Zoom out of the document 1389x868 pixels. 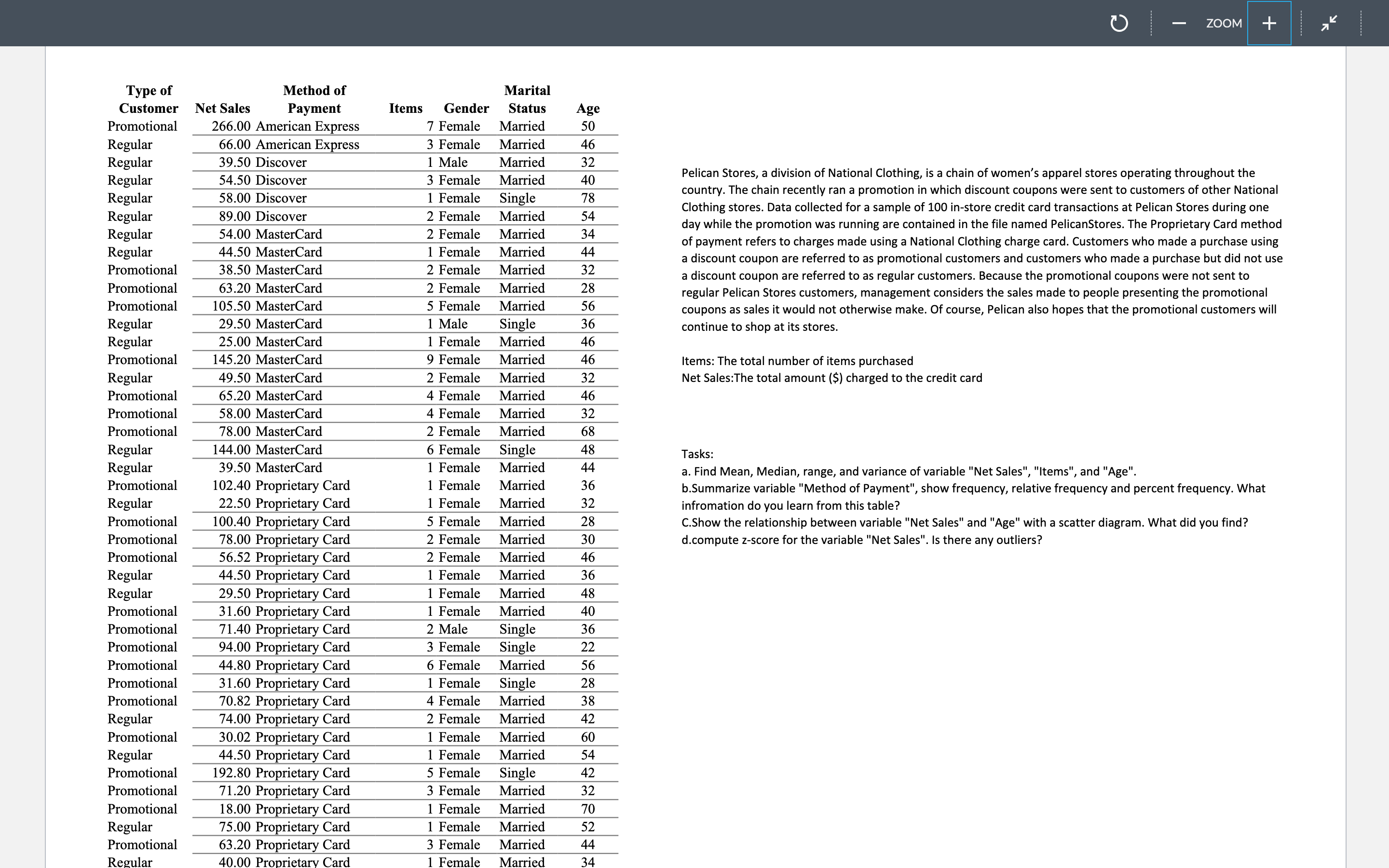click(x=1178, y=24)
